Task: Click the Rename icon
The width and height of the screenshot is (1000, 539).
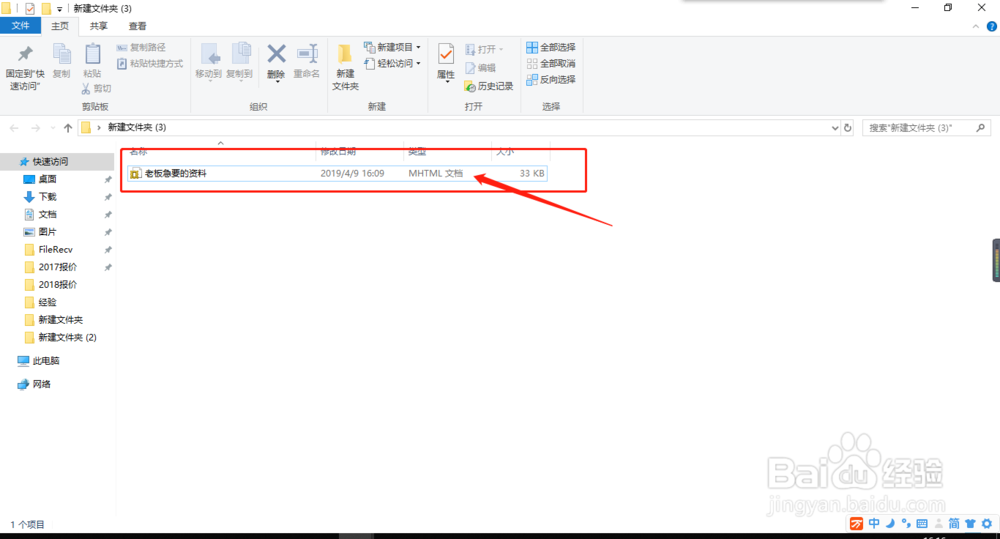Action: coord(307,54)
